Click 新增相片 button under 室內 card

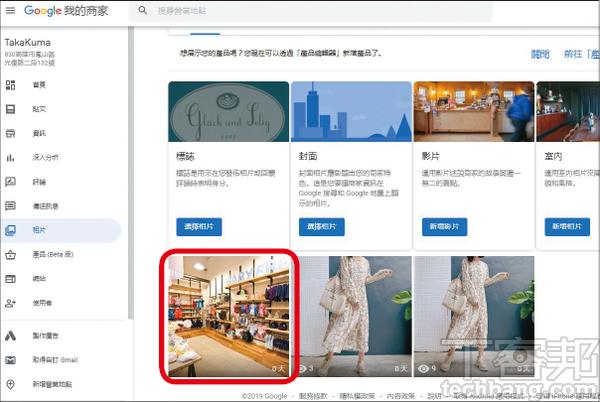(x=567, y=227)
